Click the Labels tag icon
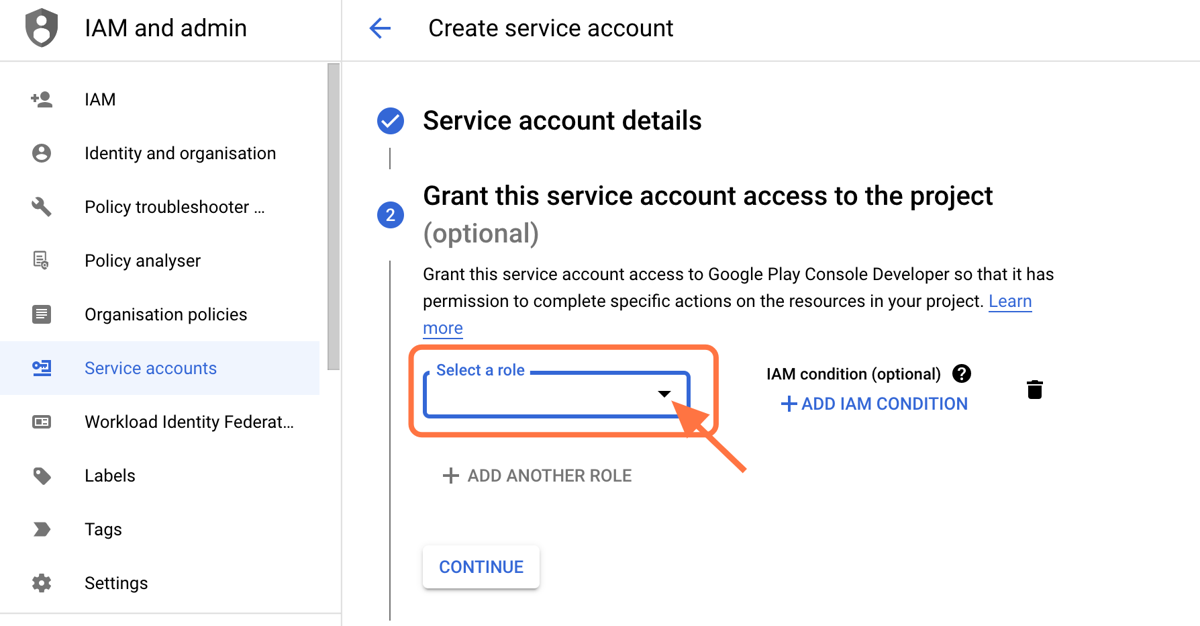This screenshot has height=626, width=1200. pyautogui.click(x=41, y=476)
